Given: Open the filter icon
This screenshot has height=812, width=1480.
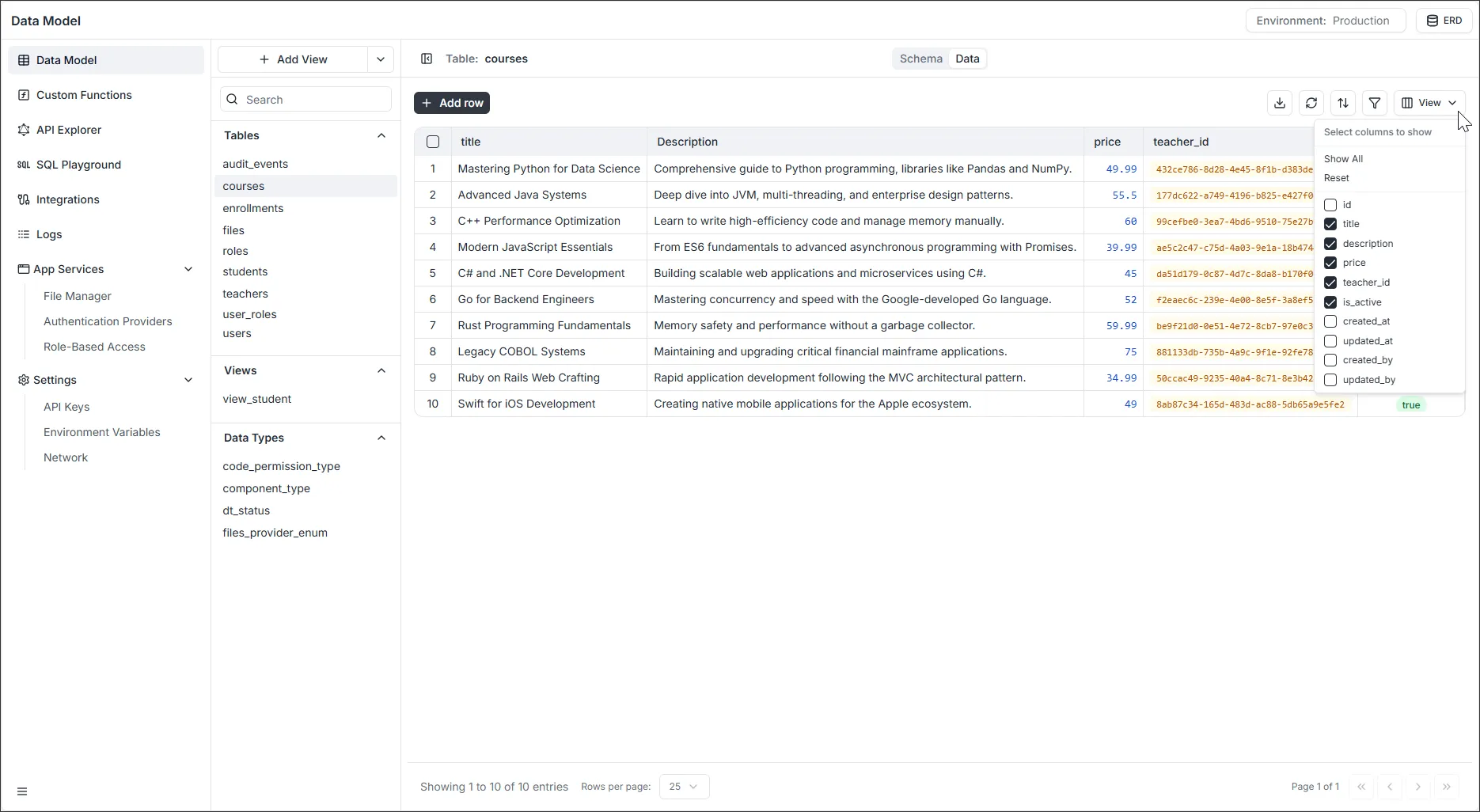Looking at the screenshot, I should 1375,103.
